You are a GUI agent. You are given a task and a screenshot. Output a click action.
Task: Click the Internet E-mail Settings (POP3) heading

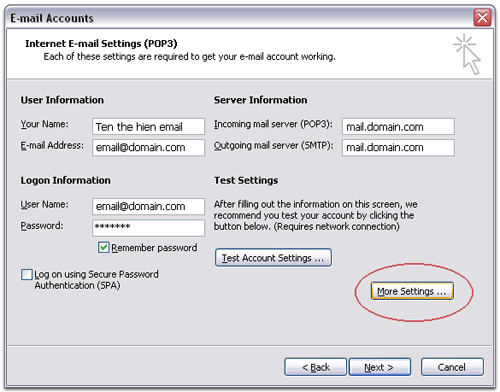pyautogui.click(x=101, y=44)
